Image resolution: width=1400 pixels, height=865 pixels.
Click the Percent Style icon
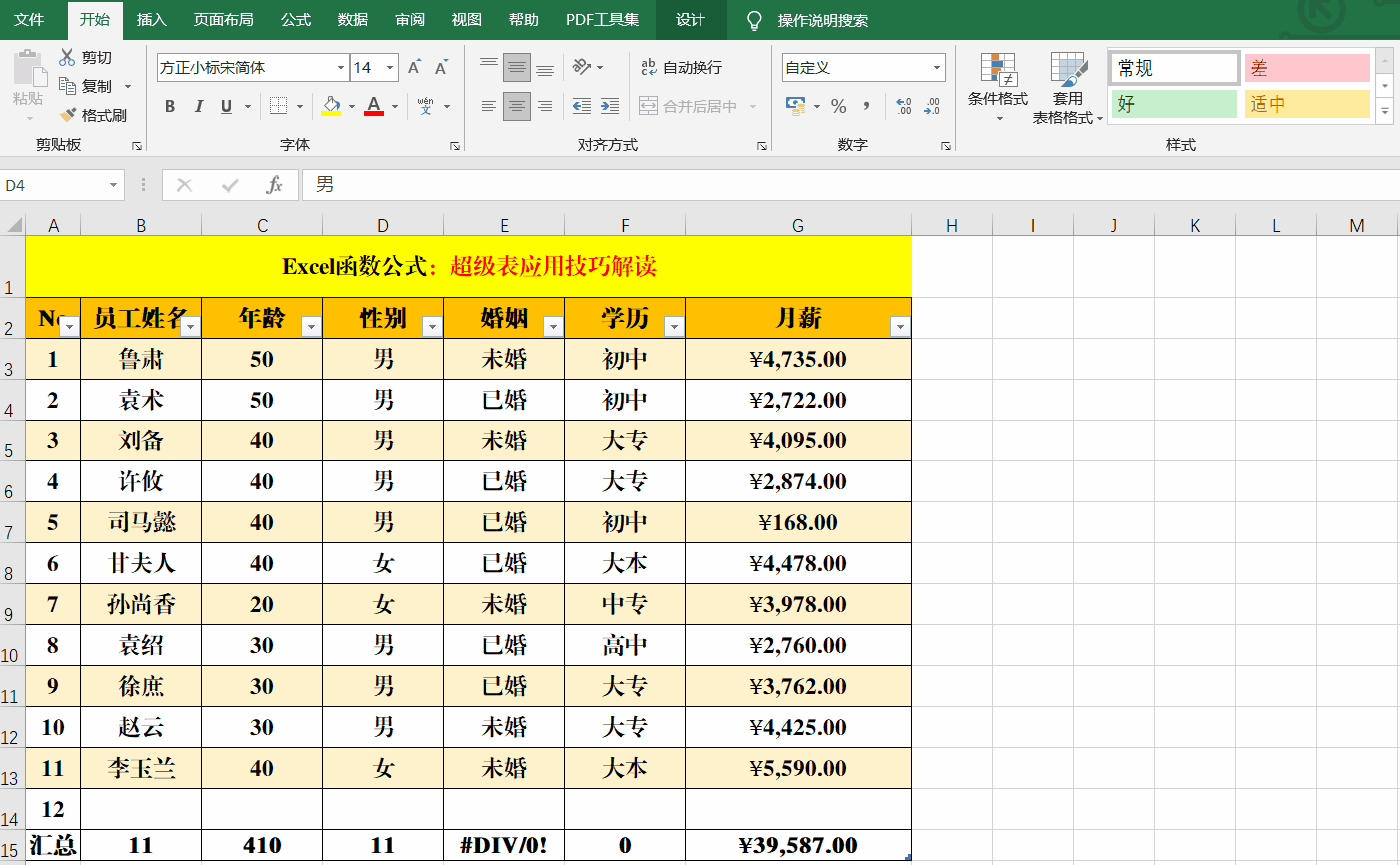[839, 106]
